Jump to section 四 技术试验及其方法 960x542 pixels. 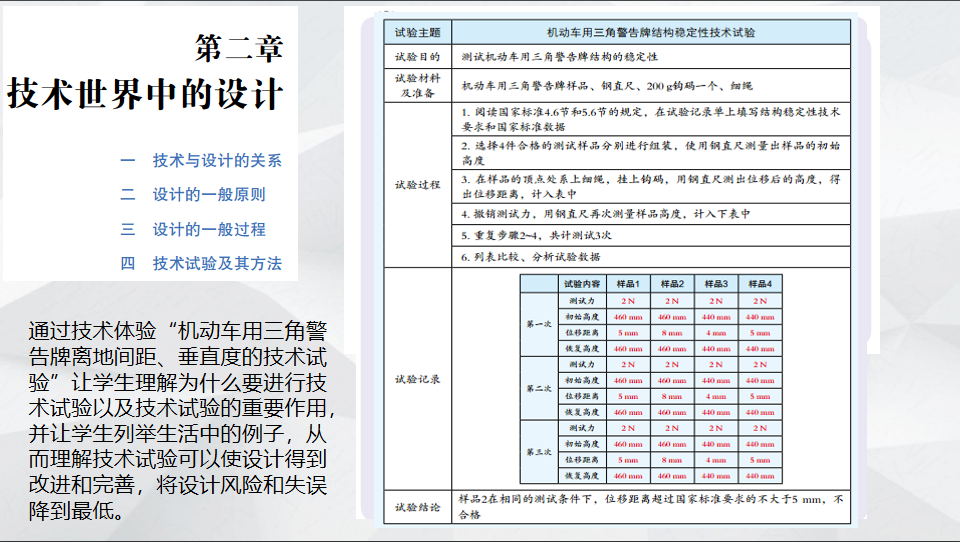coord(201,264)
